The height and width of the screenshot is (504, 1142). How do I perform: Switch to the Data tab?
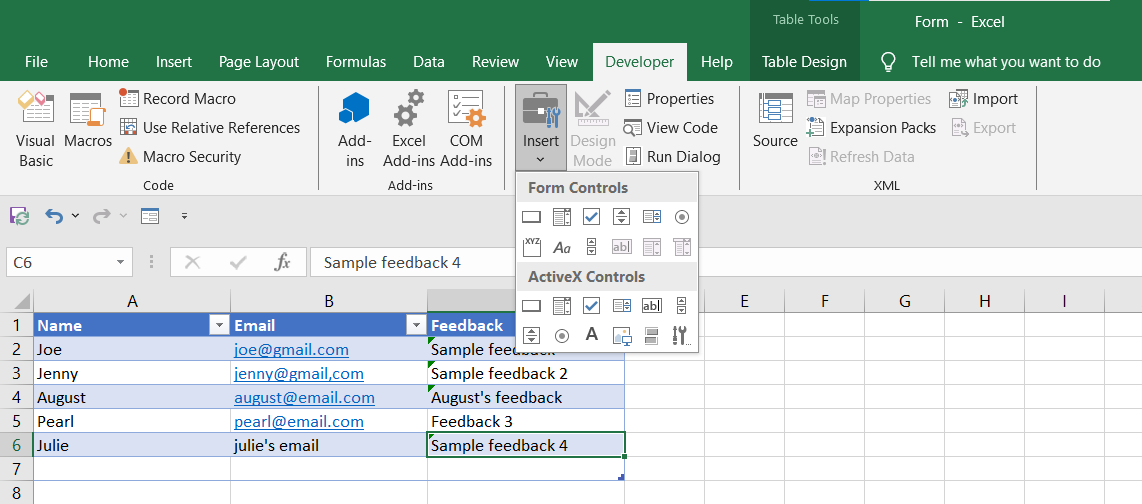(x=429, y=62)
